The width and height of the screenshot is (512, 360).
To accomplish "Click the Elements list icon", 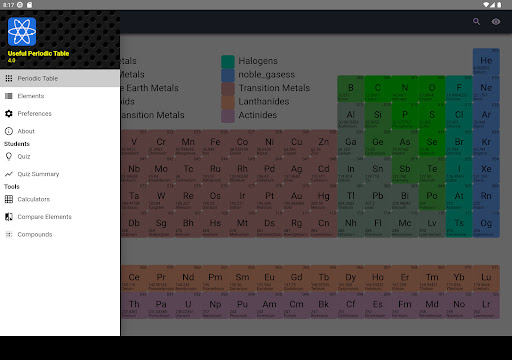I will click(9, 96).
